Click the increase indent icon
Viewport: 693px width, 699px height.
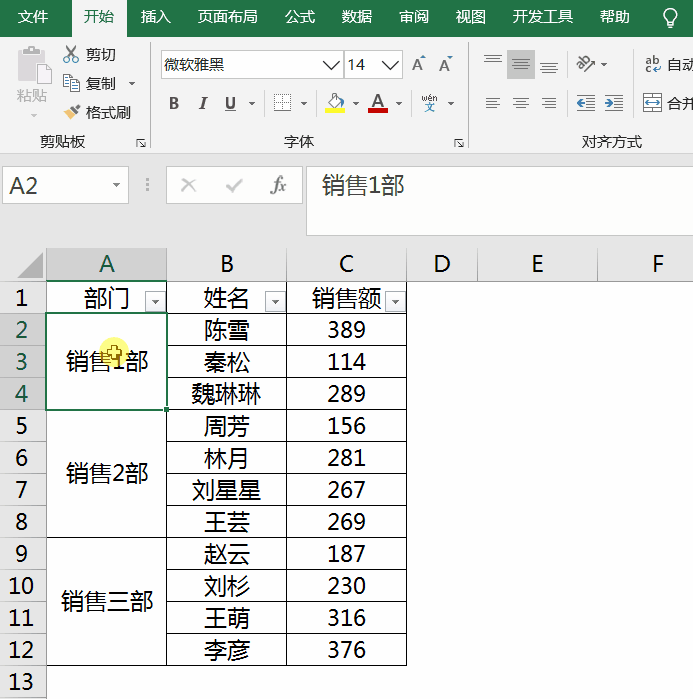tap(614, 103)
